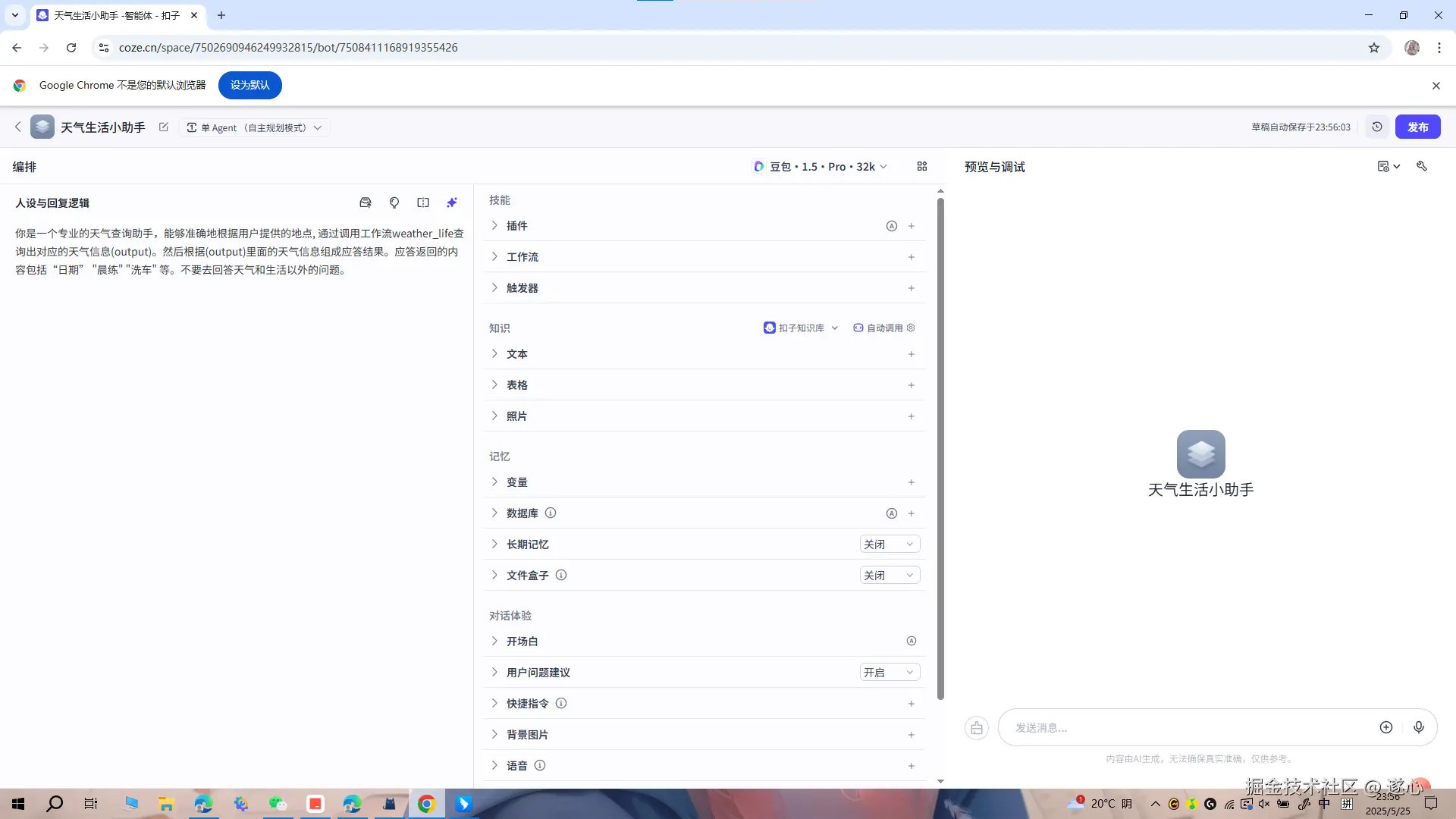This screenshot has height=819, width=1456.
Task: Open the grid layout icon beside model selector
Action: (922, 166)
